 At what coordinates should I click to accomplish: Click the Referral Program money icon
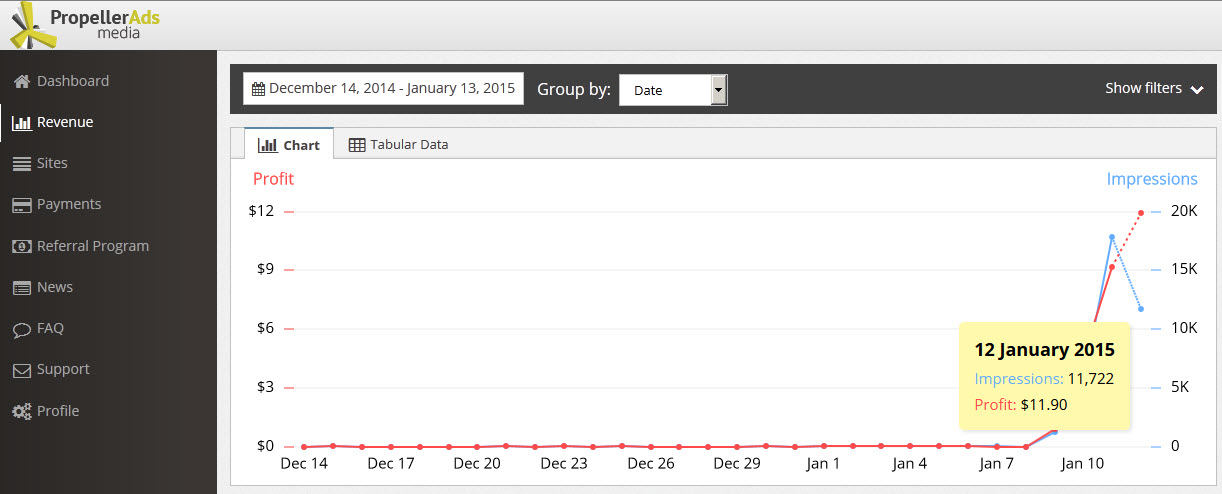tap(21, 246)
